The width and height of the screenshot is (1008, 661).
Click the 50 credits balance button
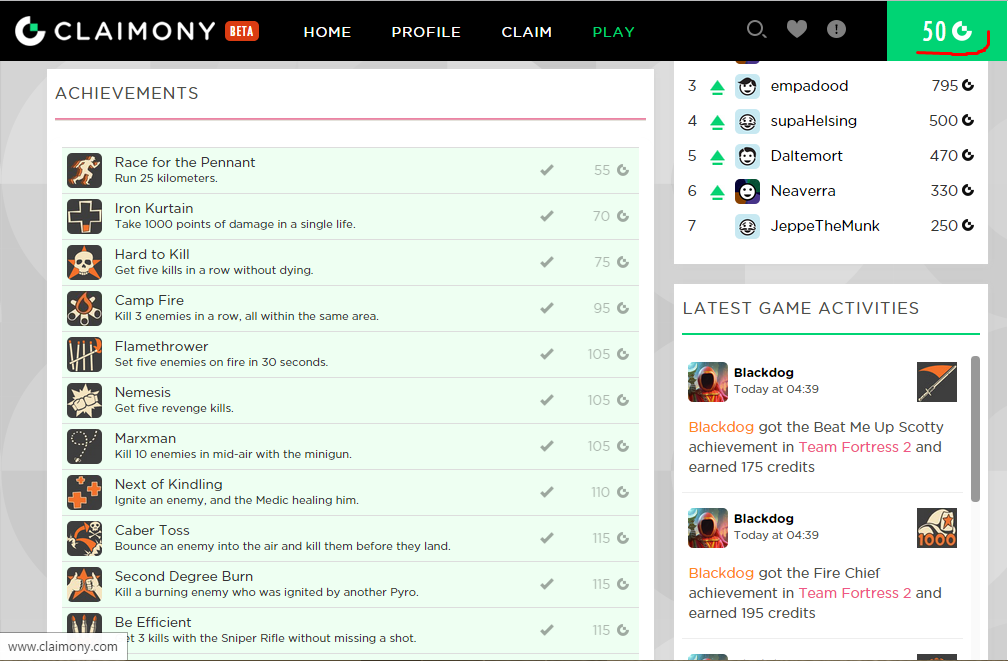point(947,31)
